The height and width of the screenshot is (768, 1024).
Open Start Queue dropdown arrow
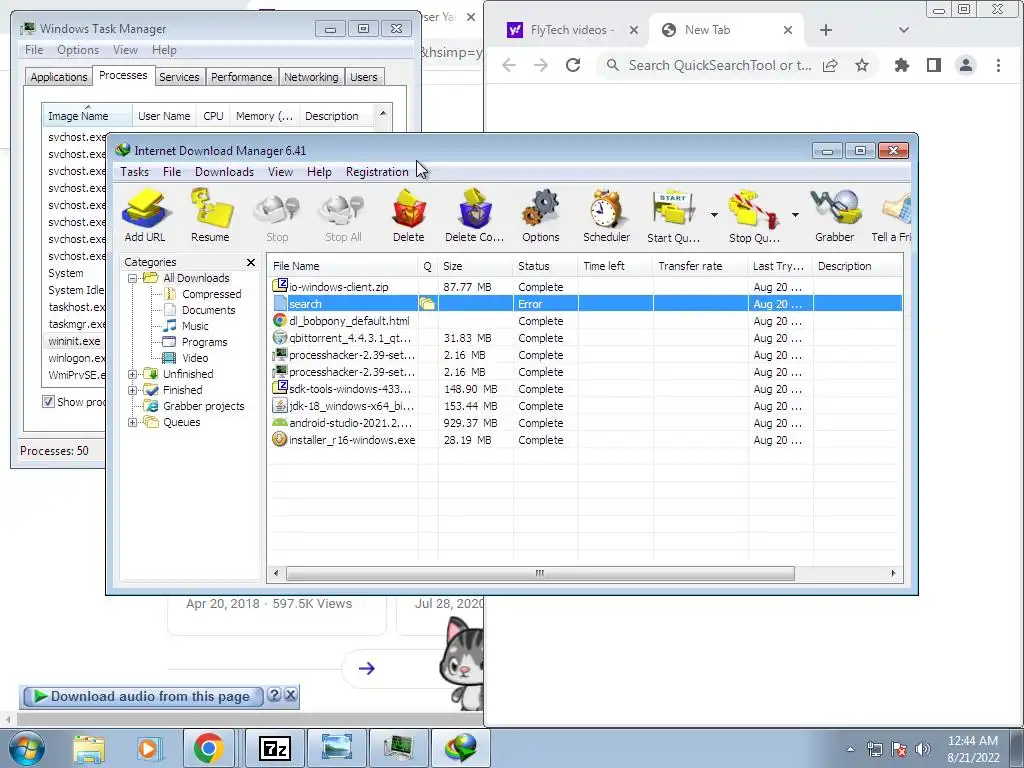coord(714,214)
